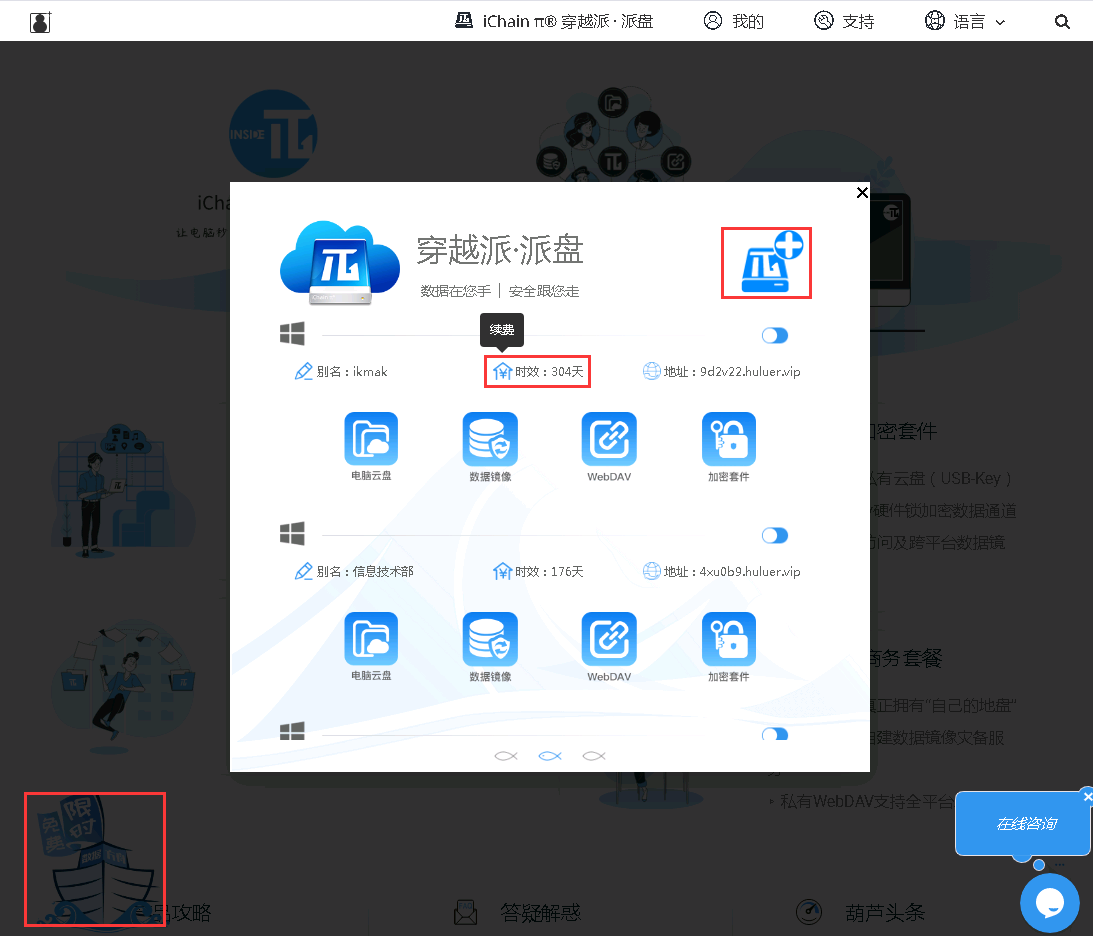Open the 我的 menu in the header
This screenshot has width=1093, height=937.
click(733, 22)
